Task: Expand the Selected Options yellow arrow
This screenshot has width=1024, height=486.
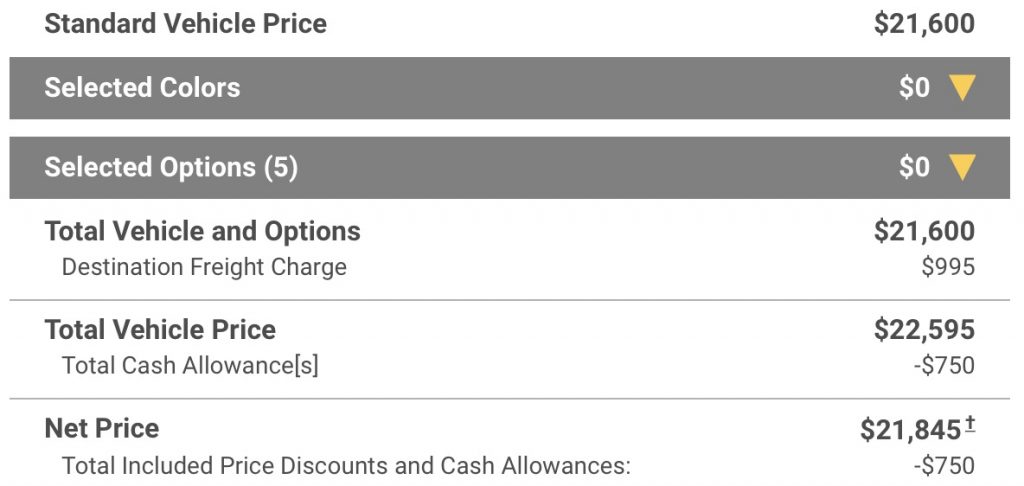Action: 962,167
